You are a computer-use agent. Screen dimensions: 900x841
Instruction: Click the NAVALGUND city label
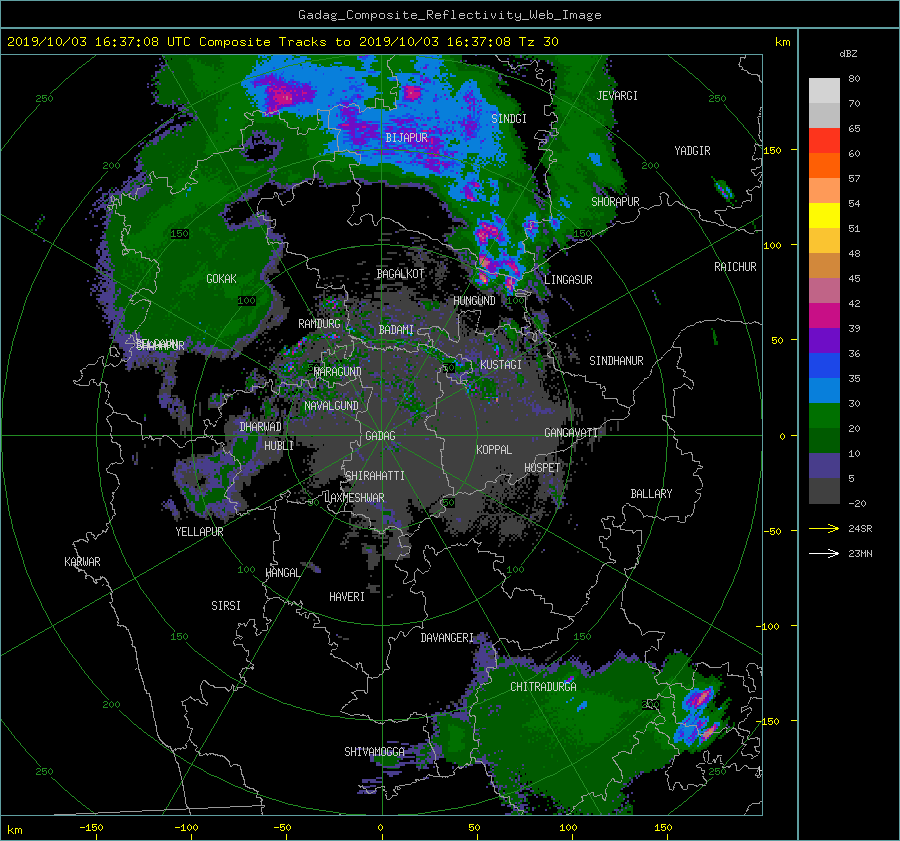(331, 406)
